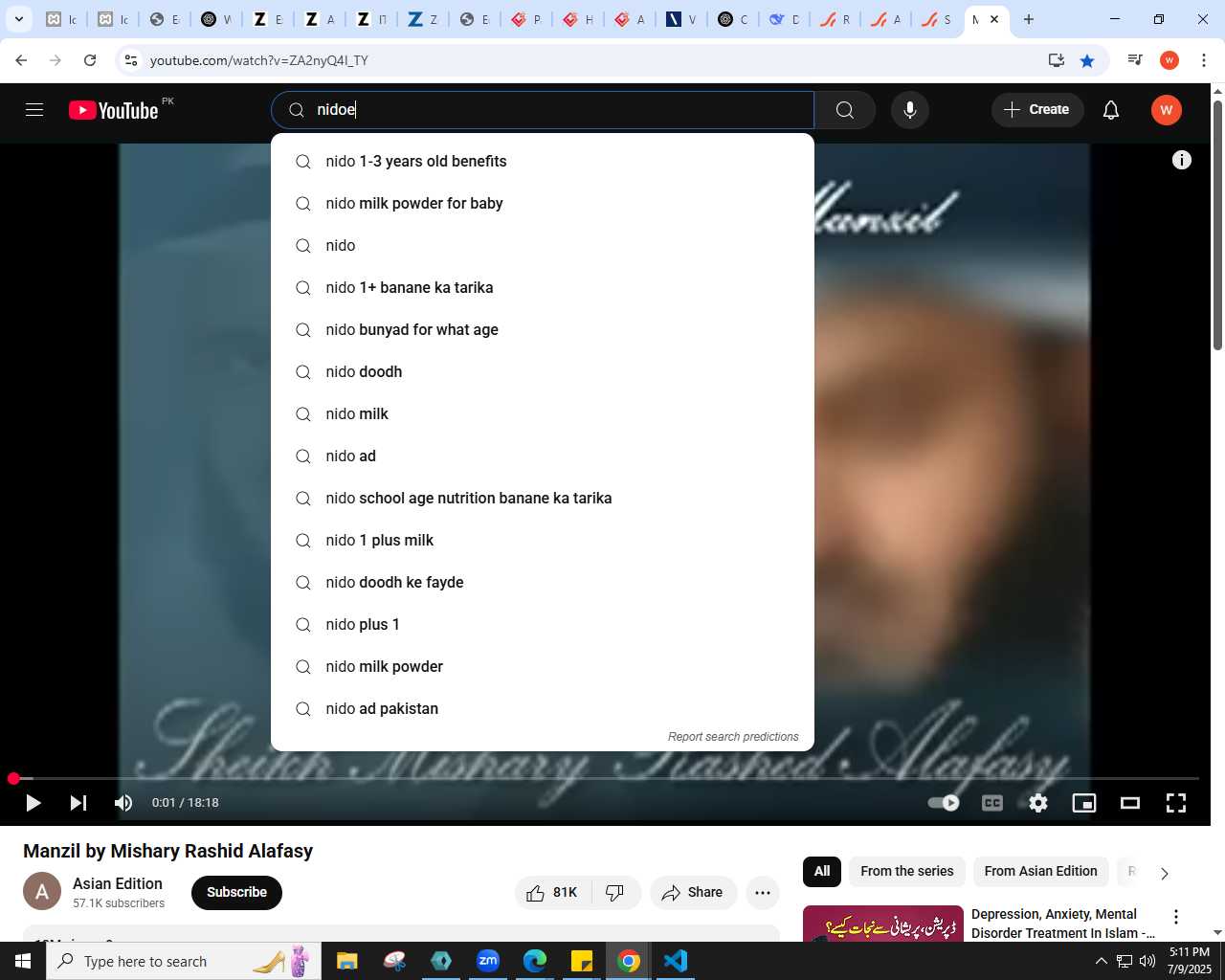Choose the plain nido suggestion

[543, 245]
